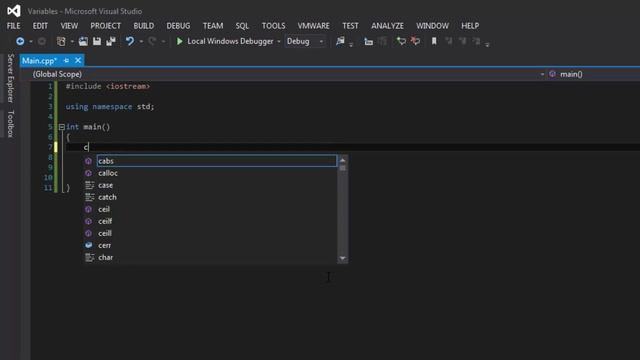Click IntelliSense list scroll up arrow
This screenshot has height=360, width=640.
342,160
